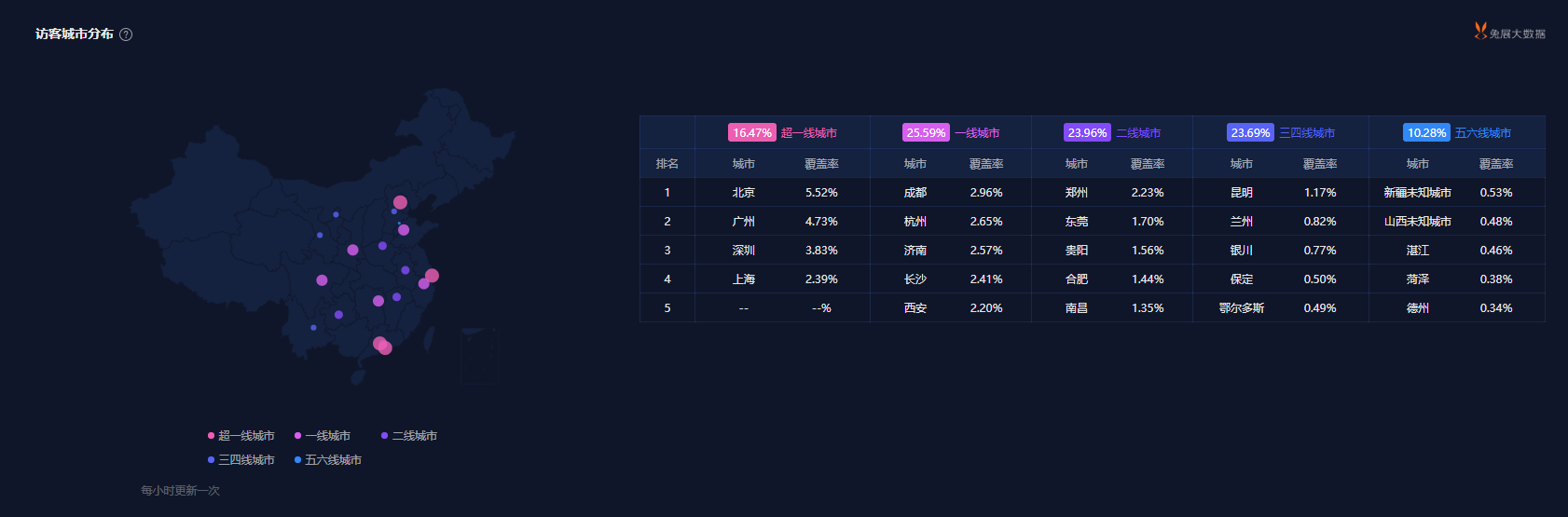The width and height of the screenshot is (1568, 517).
Task: Toggle 超一线城市 legend item
Action: pyautogui.click(x=241, y=436)
